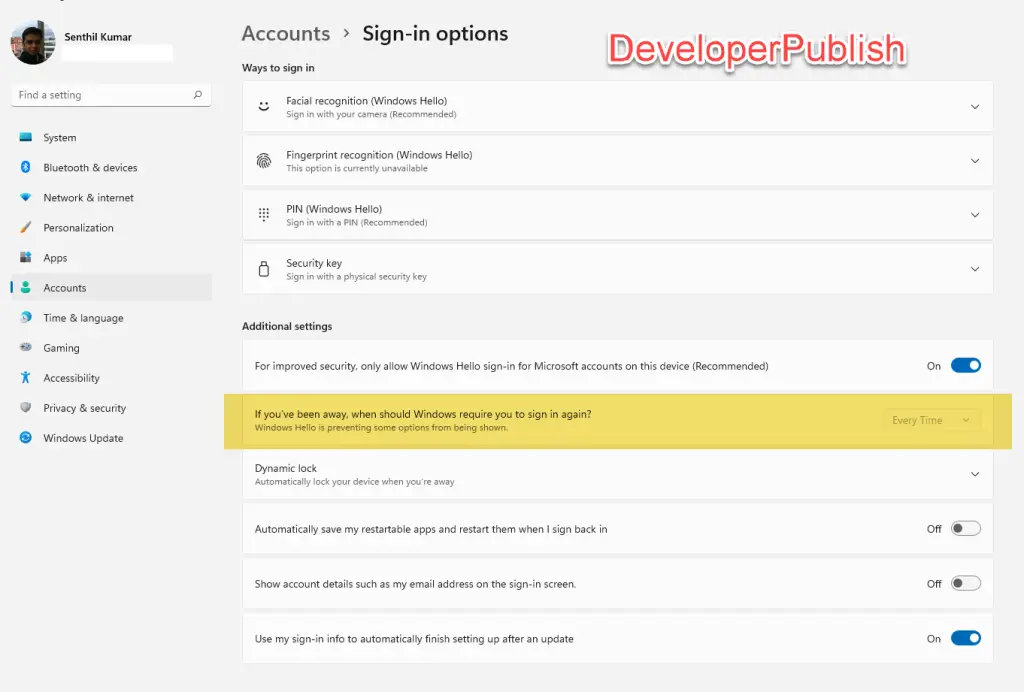Click the Personalization paintbrush icon

(x=25, y=227)
